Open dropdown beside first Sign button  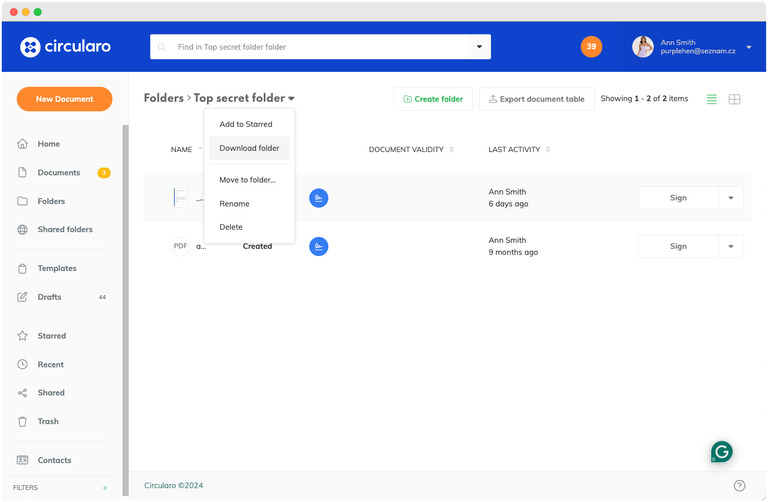coord(730,198)
